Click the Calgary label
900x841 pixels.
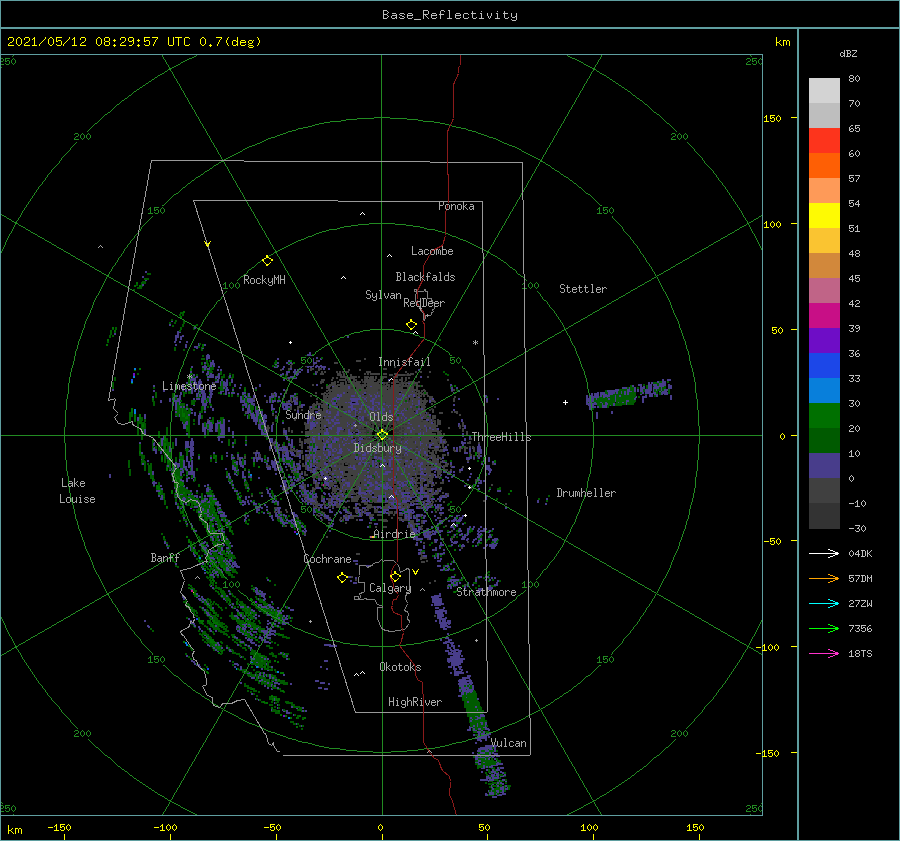(x=390, y=588)
